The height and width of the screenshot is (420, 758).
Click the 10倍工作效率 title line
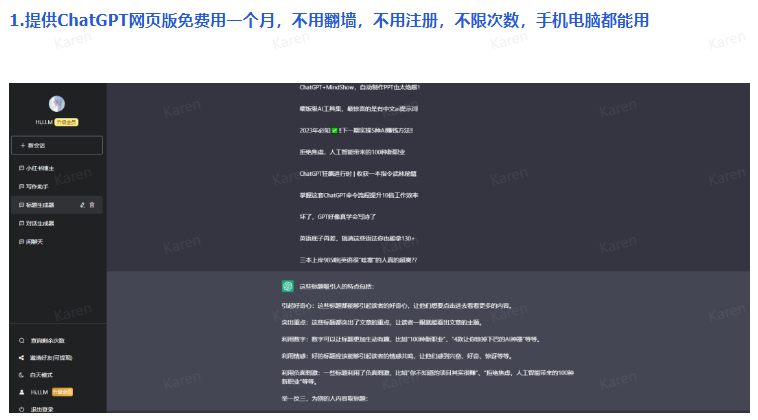point(359,195)
